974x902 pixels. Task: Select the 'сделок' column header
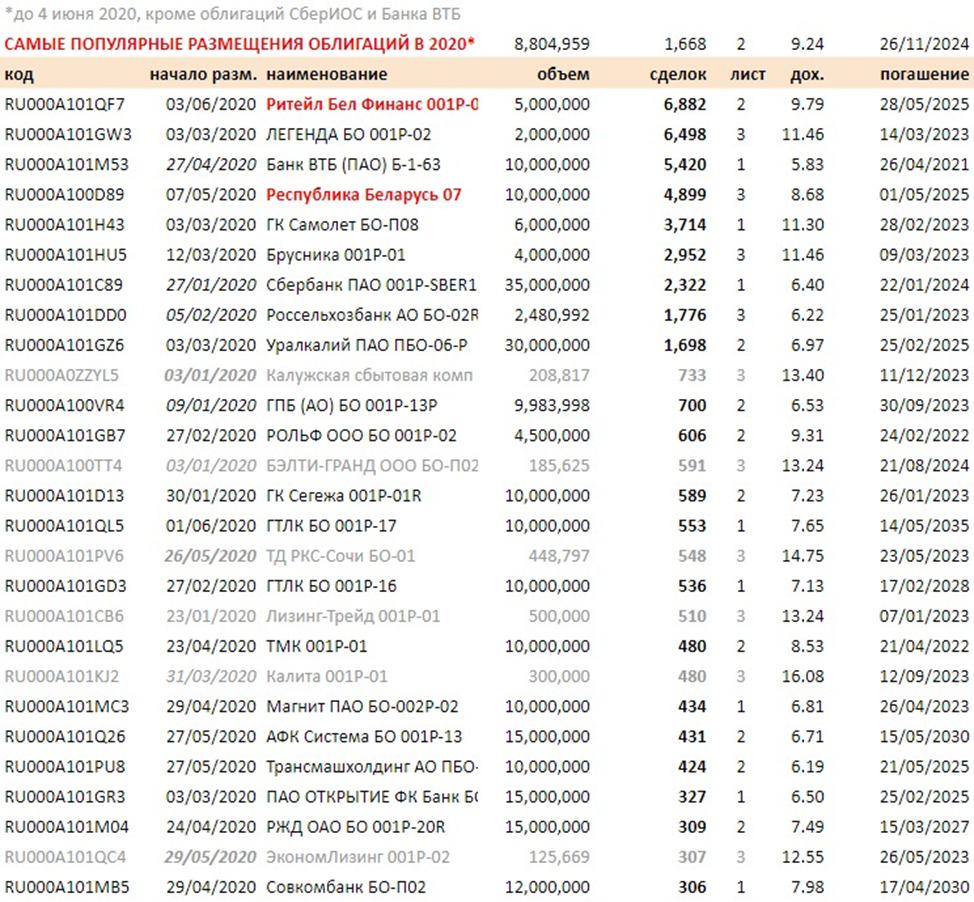click(x=677, y=74)
